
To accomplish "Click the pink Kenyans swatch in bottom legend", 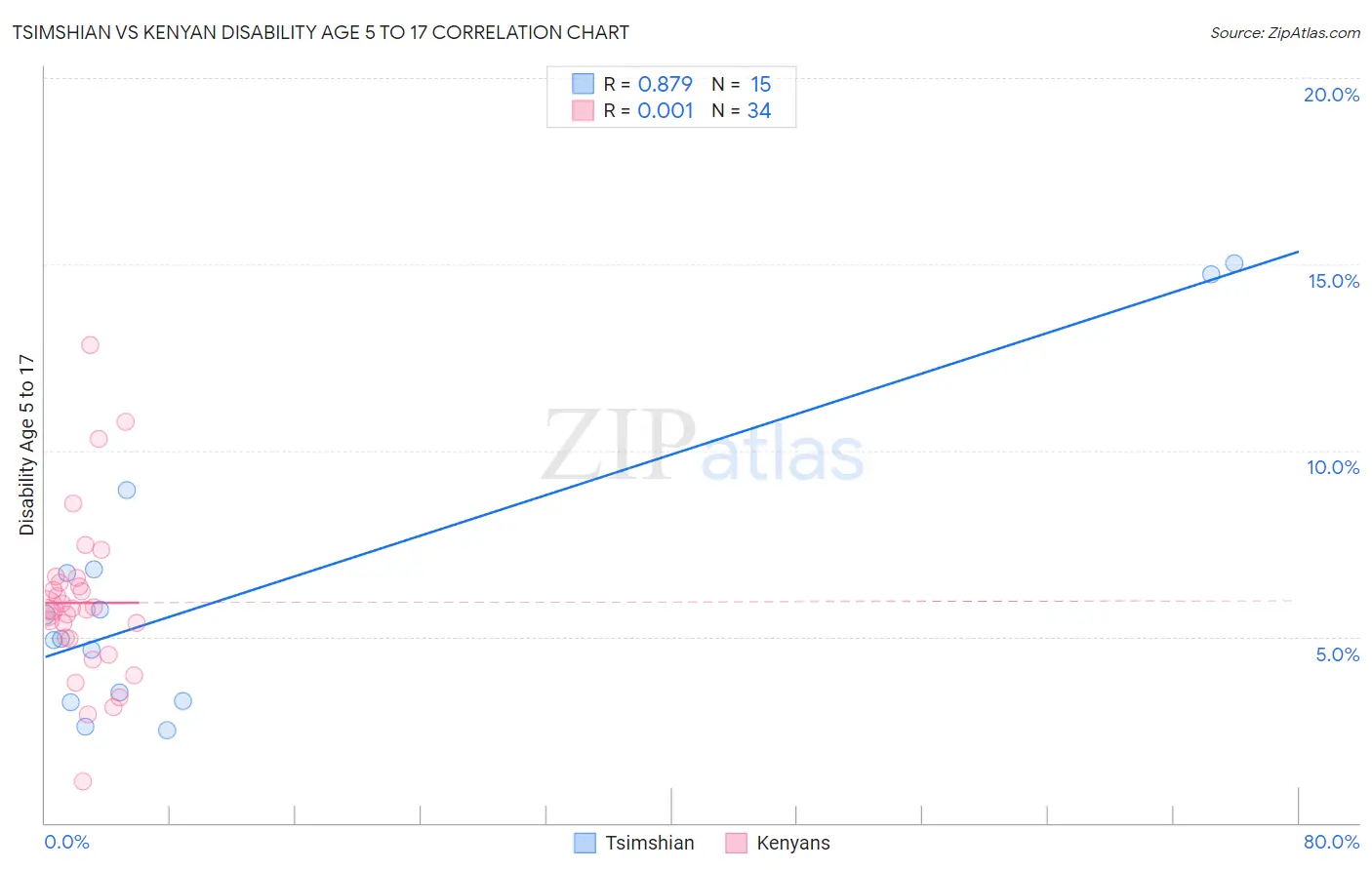I will point(736,843).
